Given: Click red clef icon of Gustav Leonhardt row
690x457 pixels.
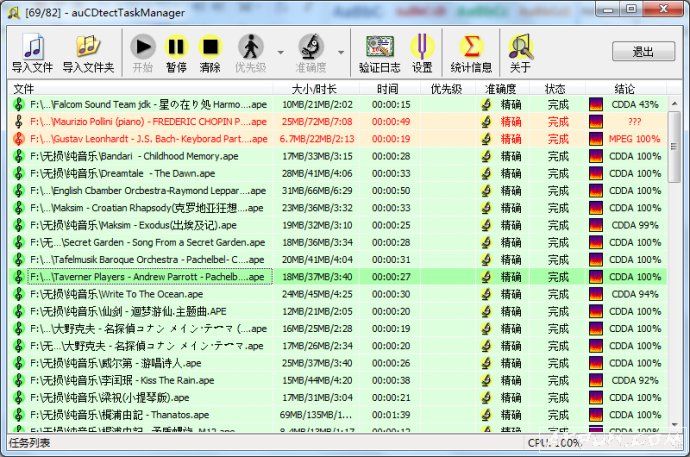Looking at the screenshot, I should 18,139.
